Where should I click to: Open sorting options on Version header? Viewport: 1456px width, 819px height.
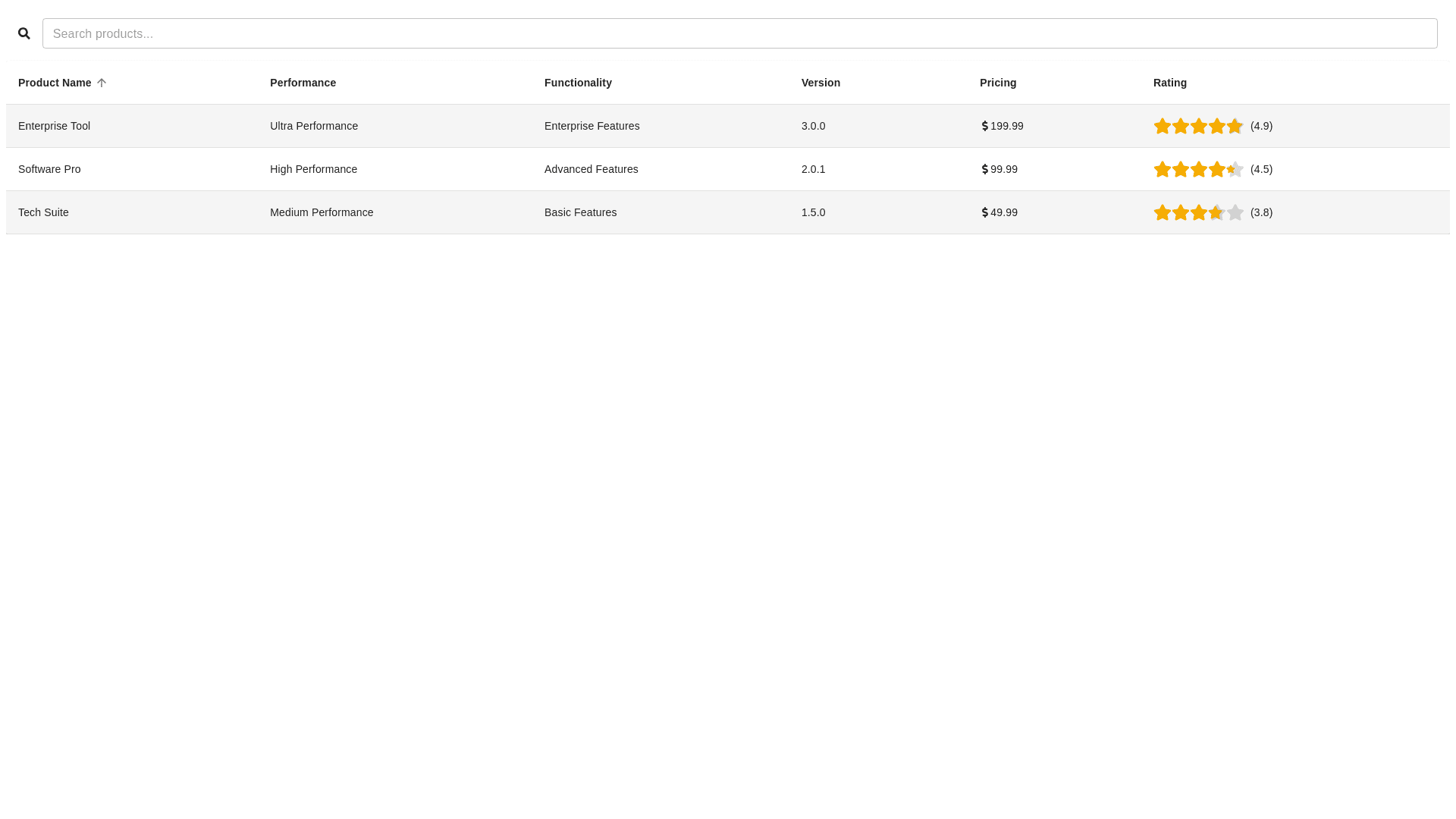click(821, 83)
